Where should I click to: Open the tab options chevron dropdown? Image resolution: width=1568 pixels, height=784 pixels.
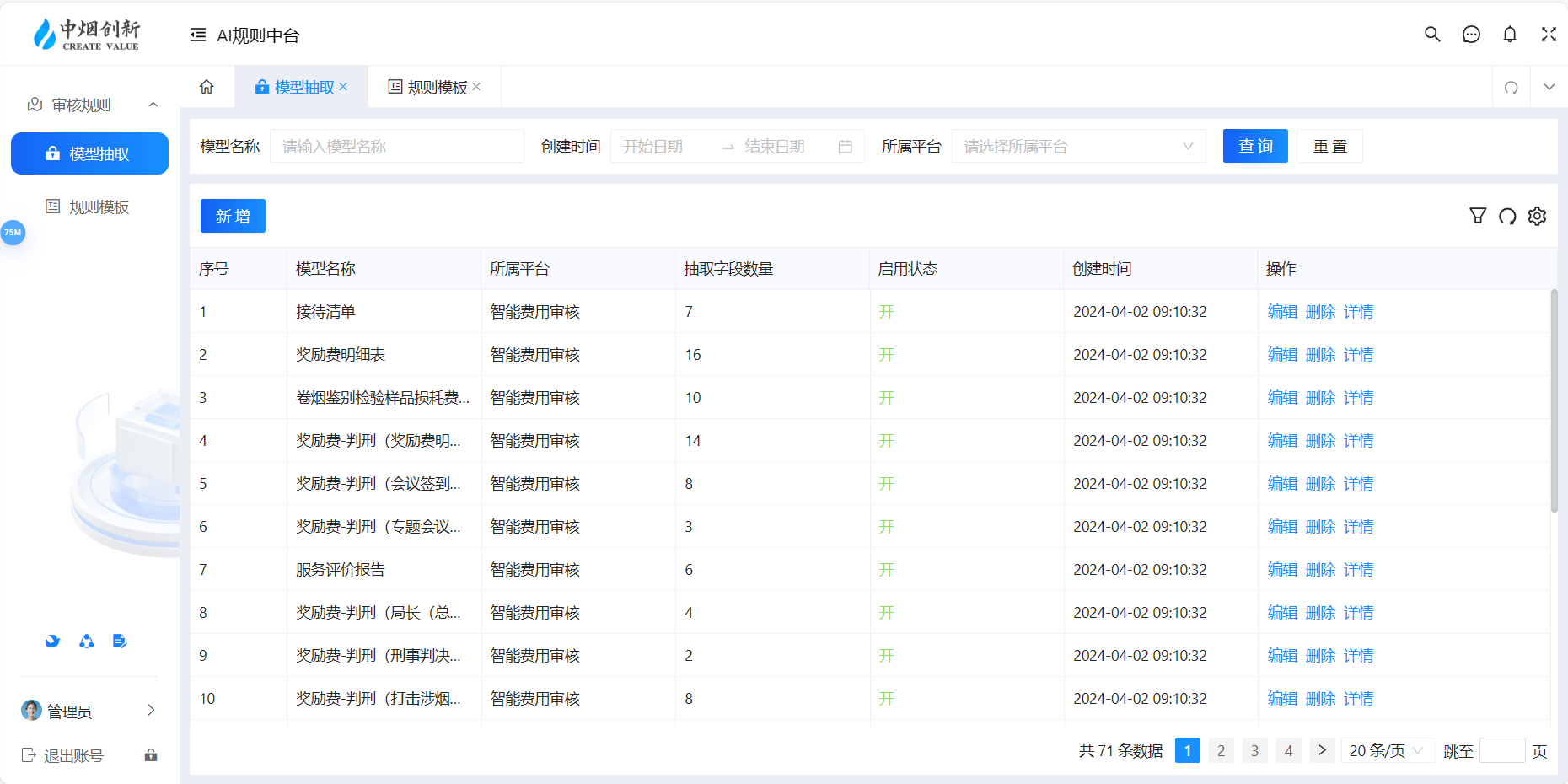click(x=1549, y=87)
